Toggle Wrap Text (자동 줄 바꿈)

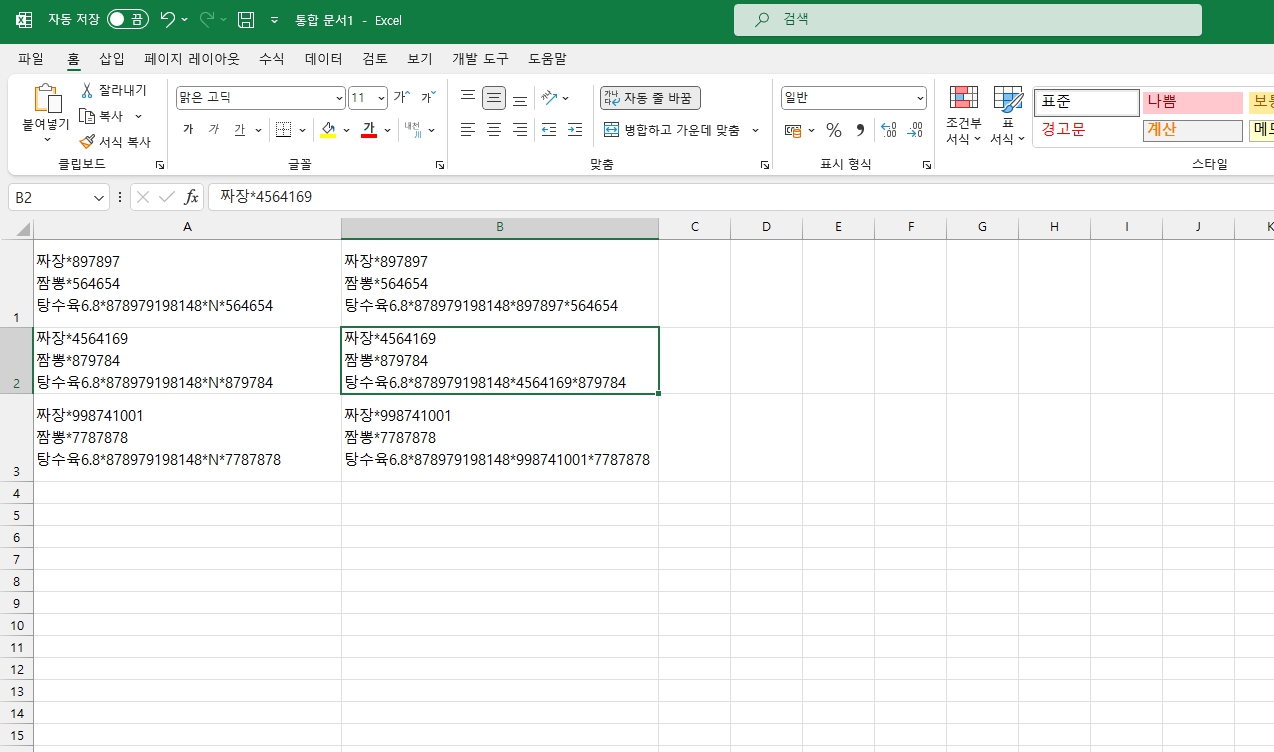[x=650, y=98]
